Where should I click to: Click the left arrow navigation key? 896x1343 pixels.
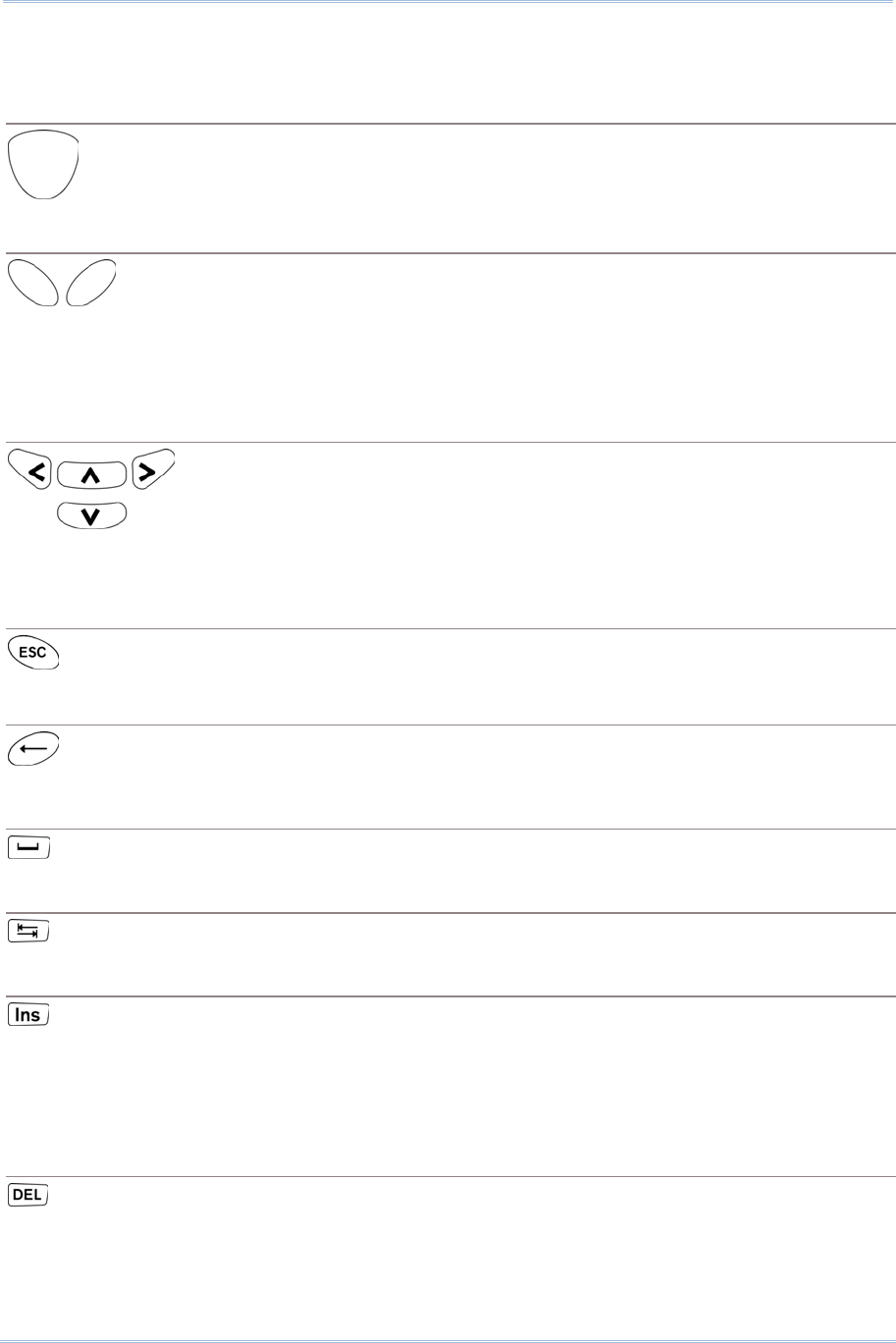pyautogui.click(x=32, y=472)
